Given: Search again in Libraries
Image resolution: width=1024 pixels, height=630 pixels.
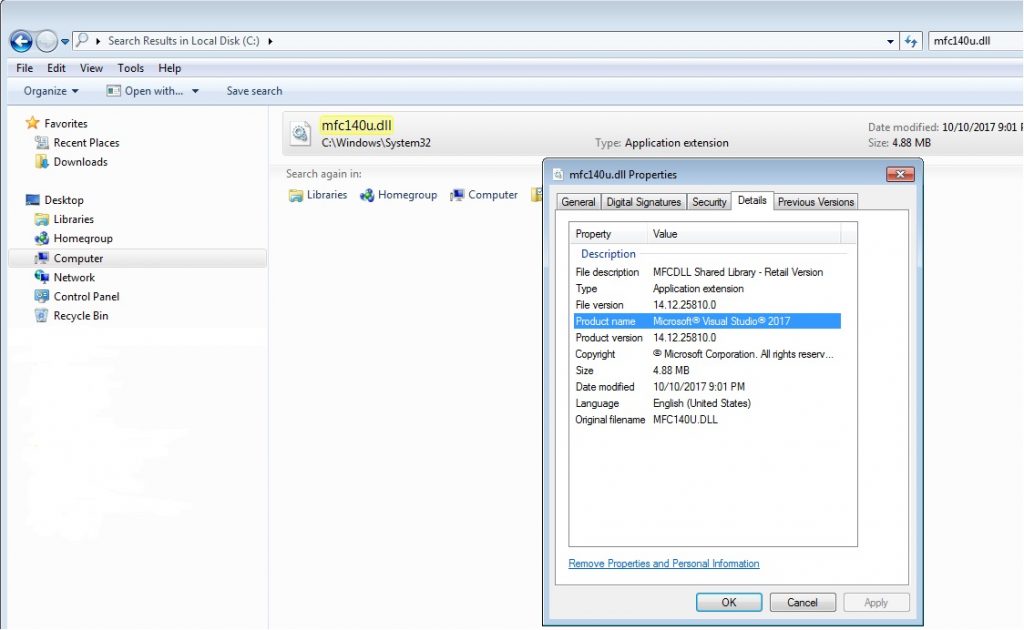Looking at the screenshot, I should click(x=318, y=195).
